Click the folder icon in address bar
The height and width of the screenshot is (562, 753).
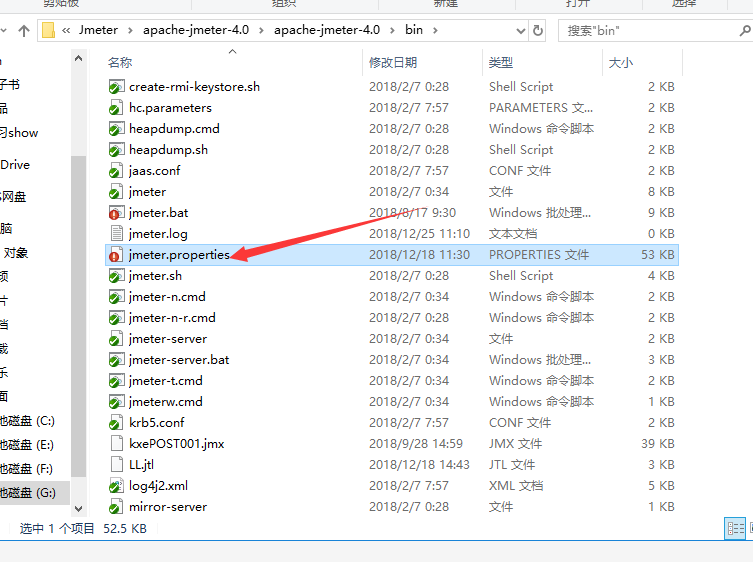(x=49, y=30)
